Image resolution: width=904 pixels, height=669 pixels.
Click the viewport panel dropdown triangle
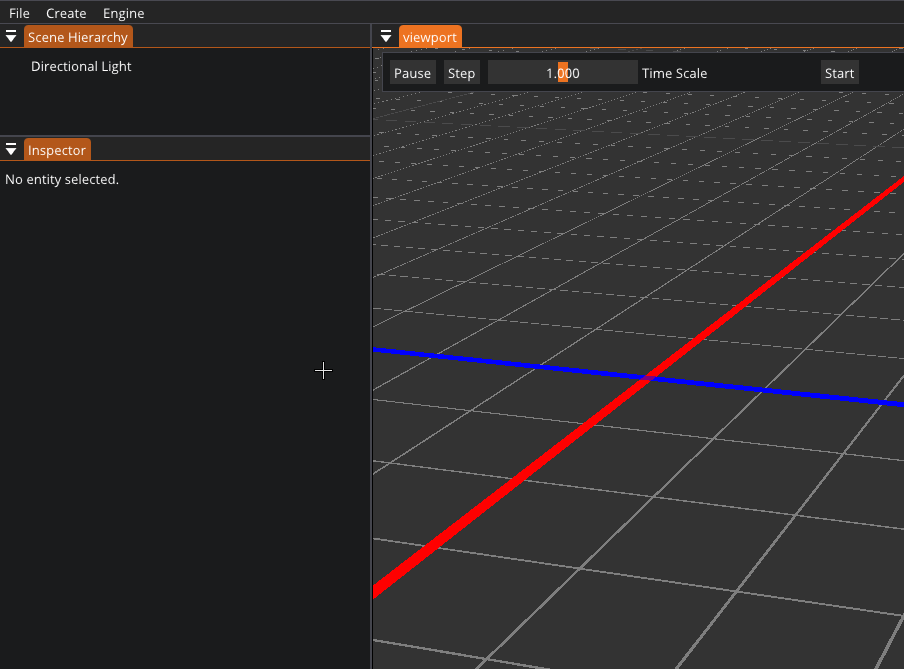pyautogui.click(x=386, y=37)
